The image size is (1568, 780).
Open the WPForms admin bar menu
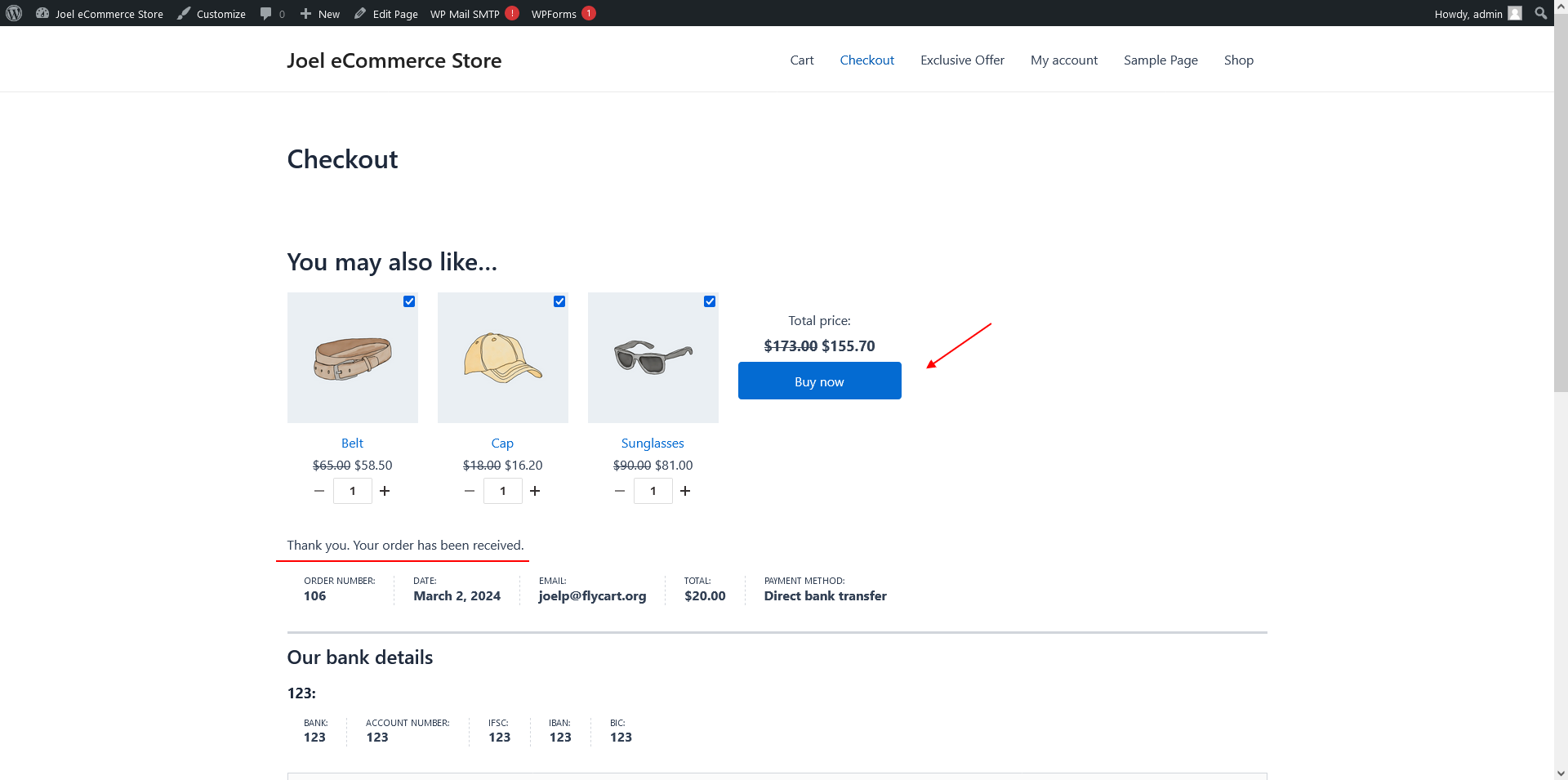click(555, 14)
